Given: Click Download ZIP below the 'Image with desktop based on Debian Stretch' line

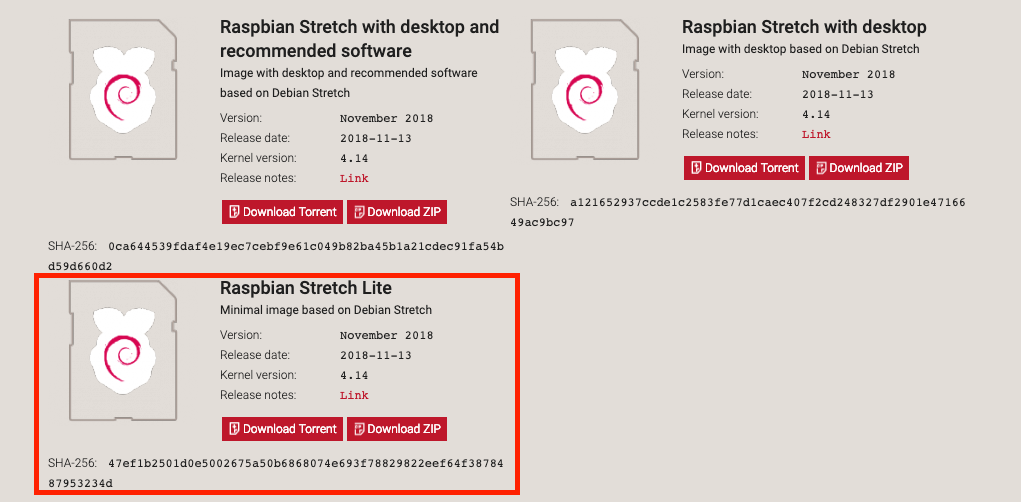Looking at the screenshot, I should 859,168.
